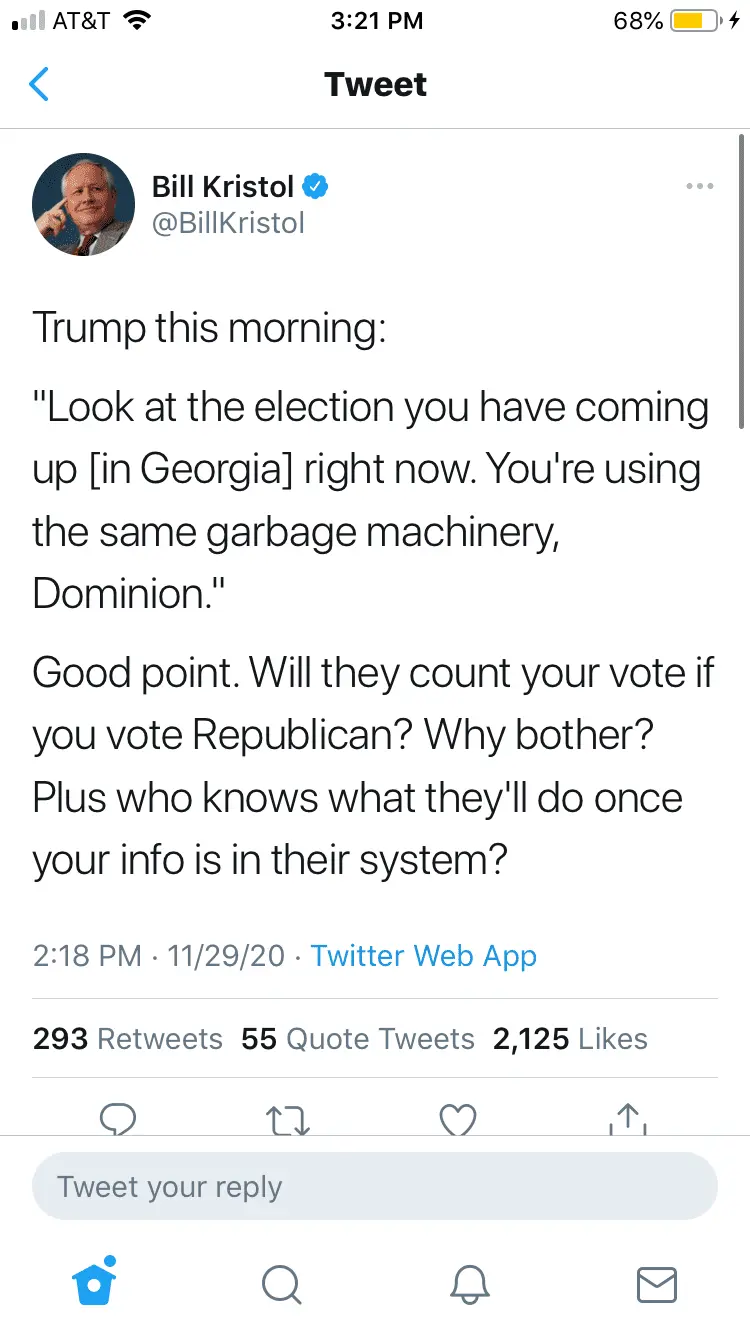Open the three-dot tweet options menu
This screenshot has width=750, height=1334.
[699, 186]
